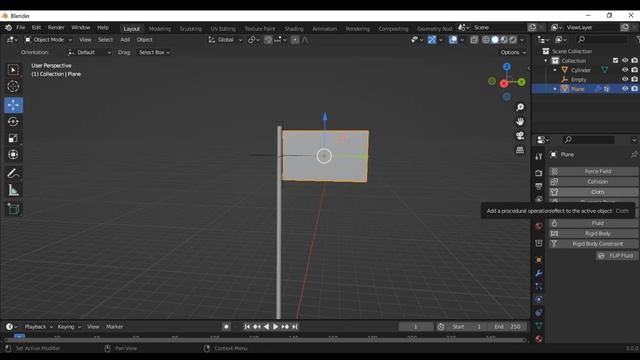Jump to the last frame

295,327
